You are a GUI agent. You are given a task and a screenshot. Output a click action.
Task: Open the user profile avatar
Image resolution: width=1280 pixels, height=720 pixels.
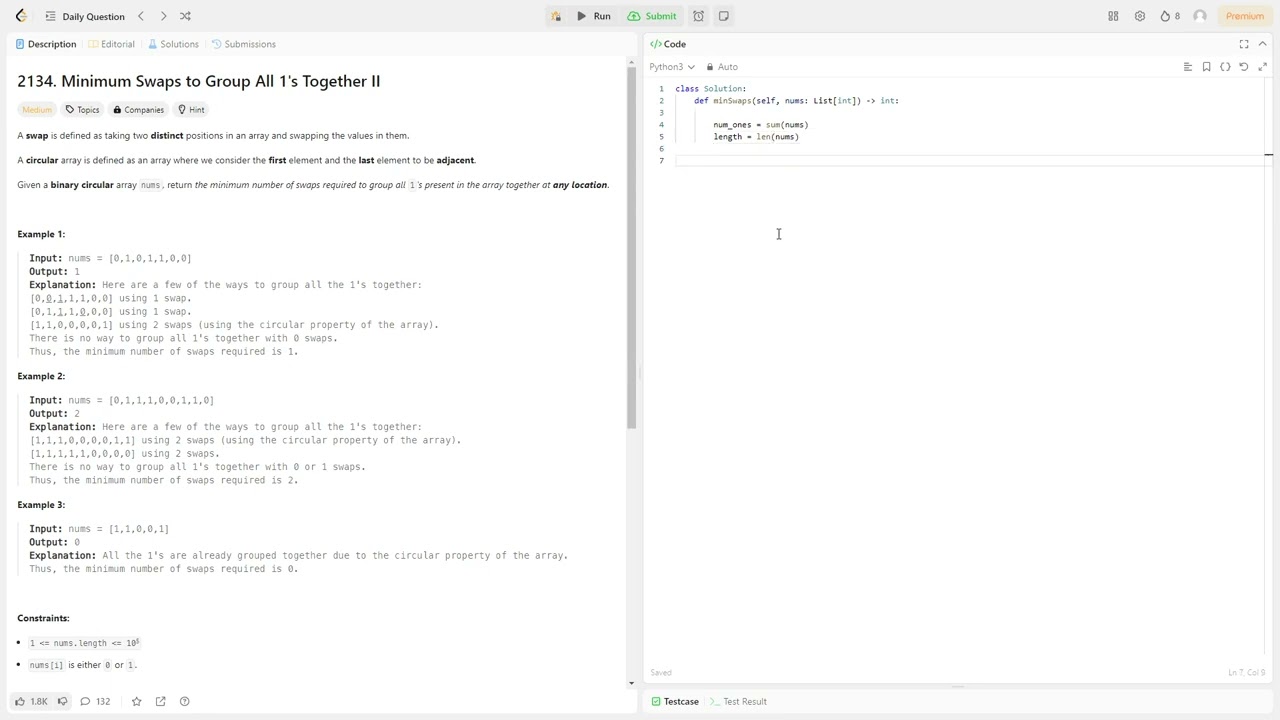coord(1200,16)
